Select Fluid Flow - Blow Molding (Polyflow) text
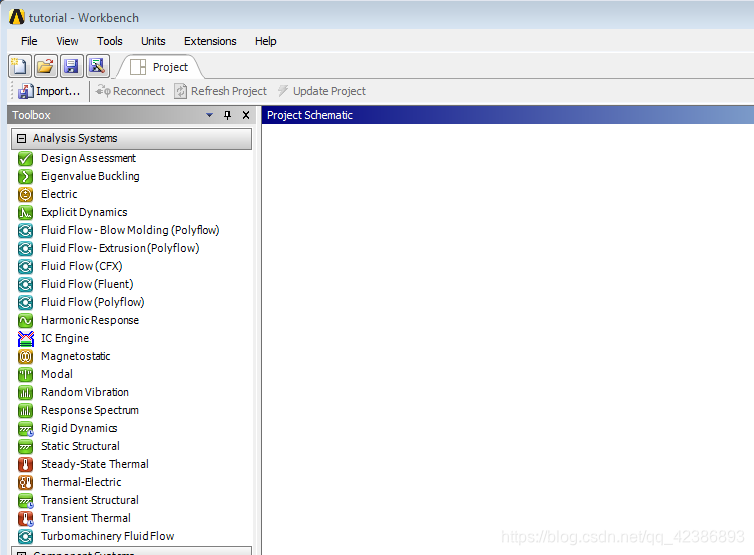The image size is (754, 555). (130, 230)
